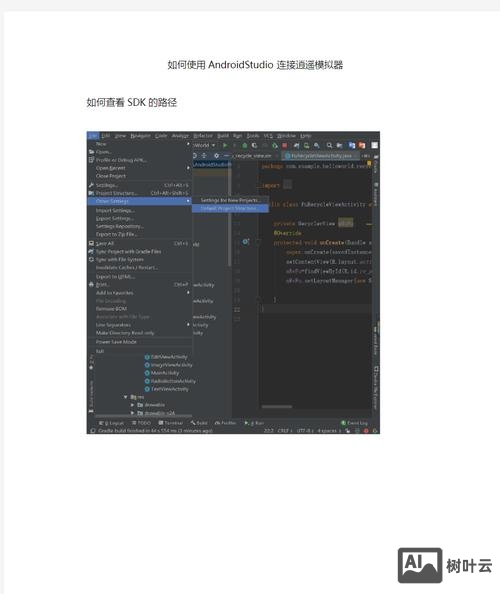Image resolution: width=500 pixels, height=594 pixels.
Task: Expand the drawable folder in project tree
Action: 132,405
